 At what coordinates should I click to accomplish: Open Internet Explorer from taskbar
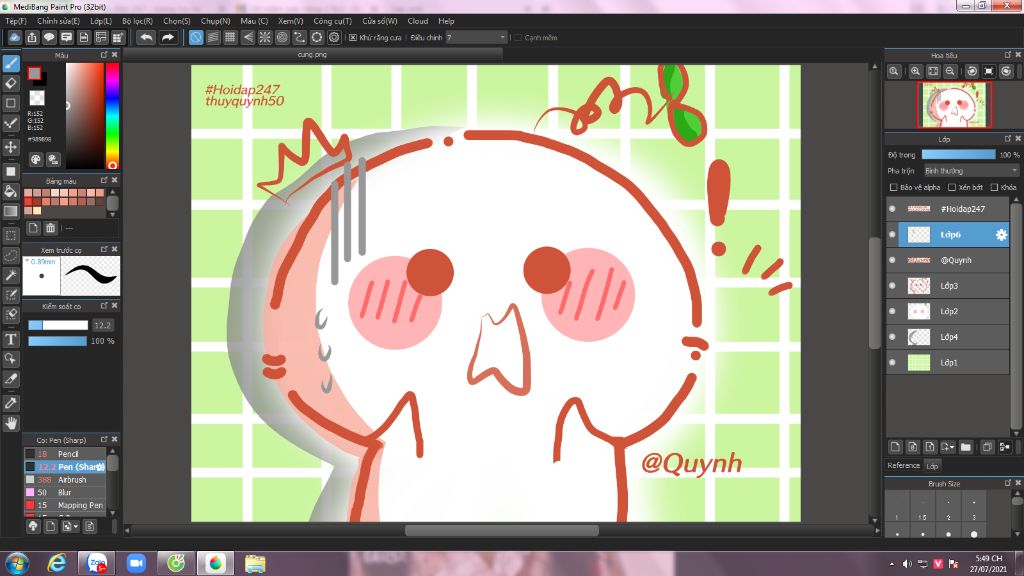(57, 562)
